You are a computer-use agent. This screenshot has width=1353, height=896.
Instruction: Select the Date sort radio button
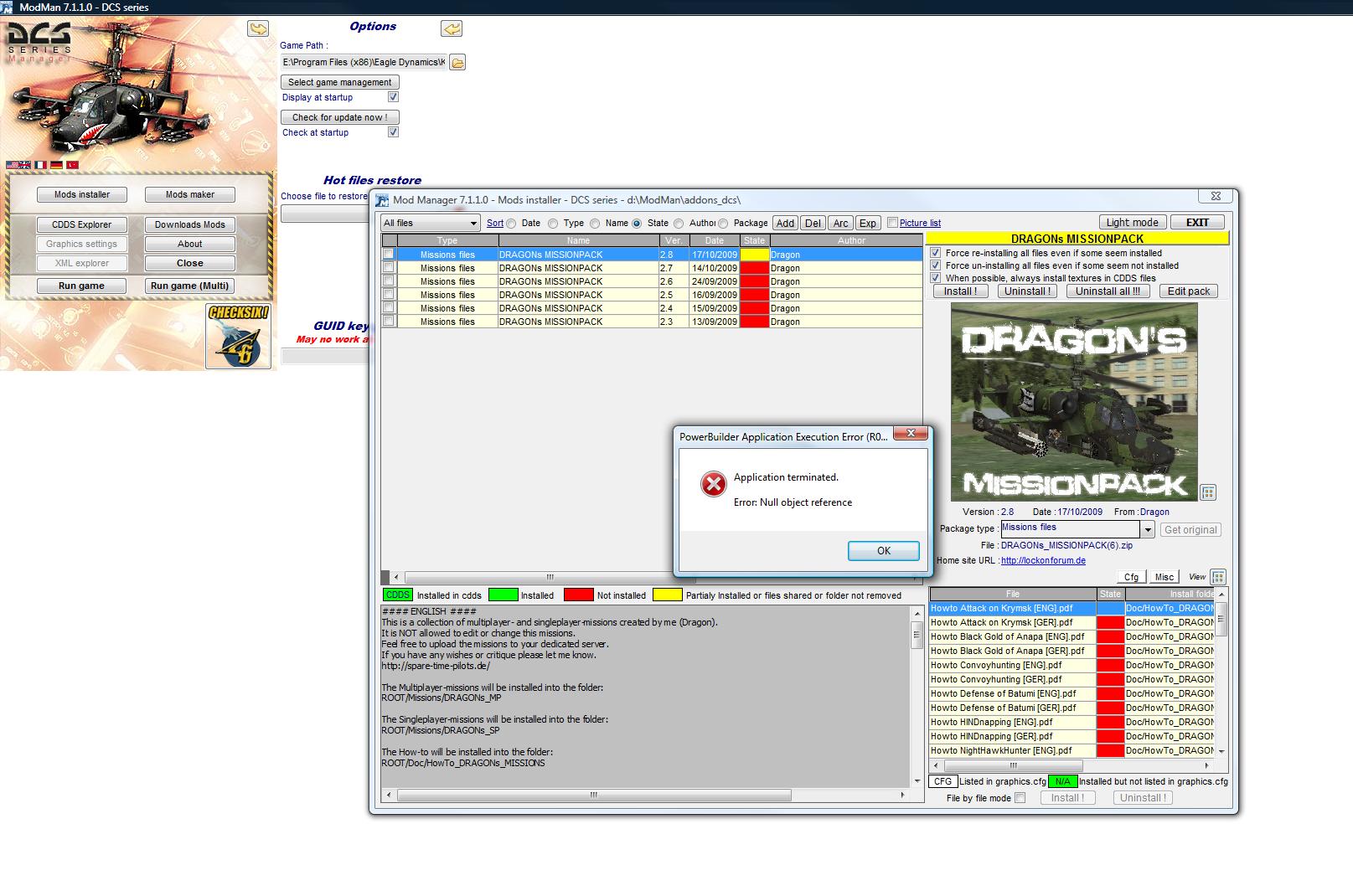(x=511, y=224)
